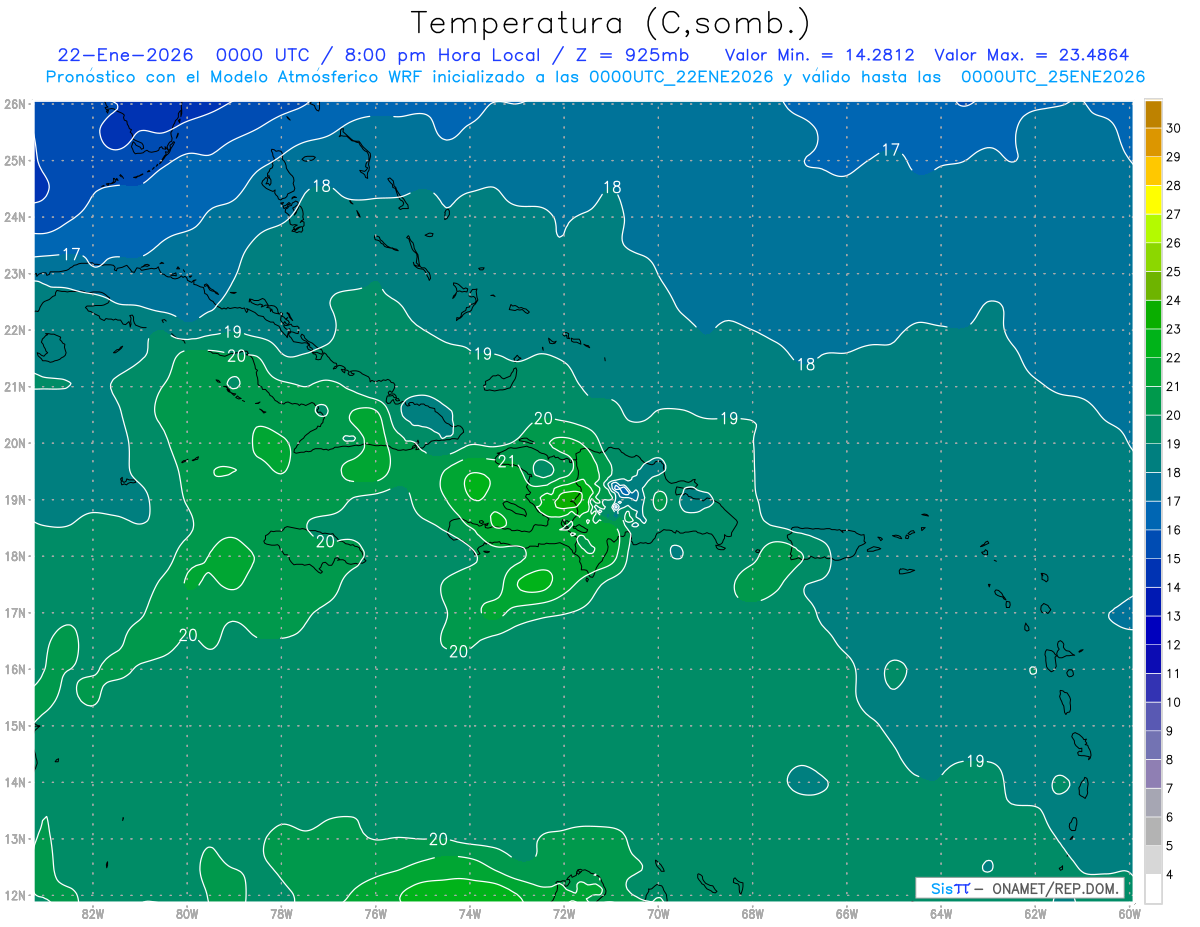Click the 60W longitude axis label
Screen dimensions: 1200x927
(x=1129, y=912)
